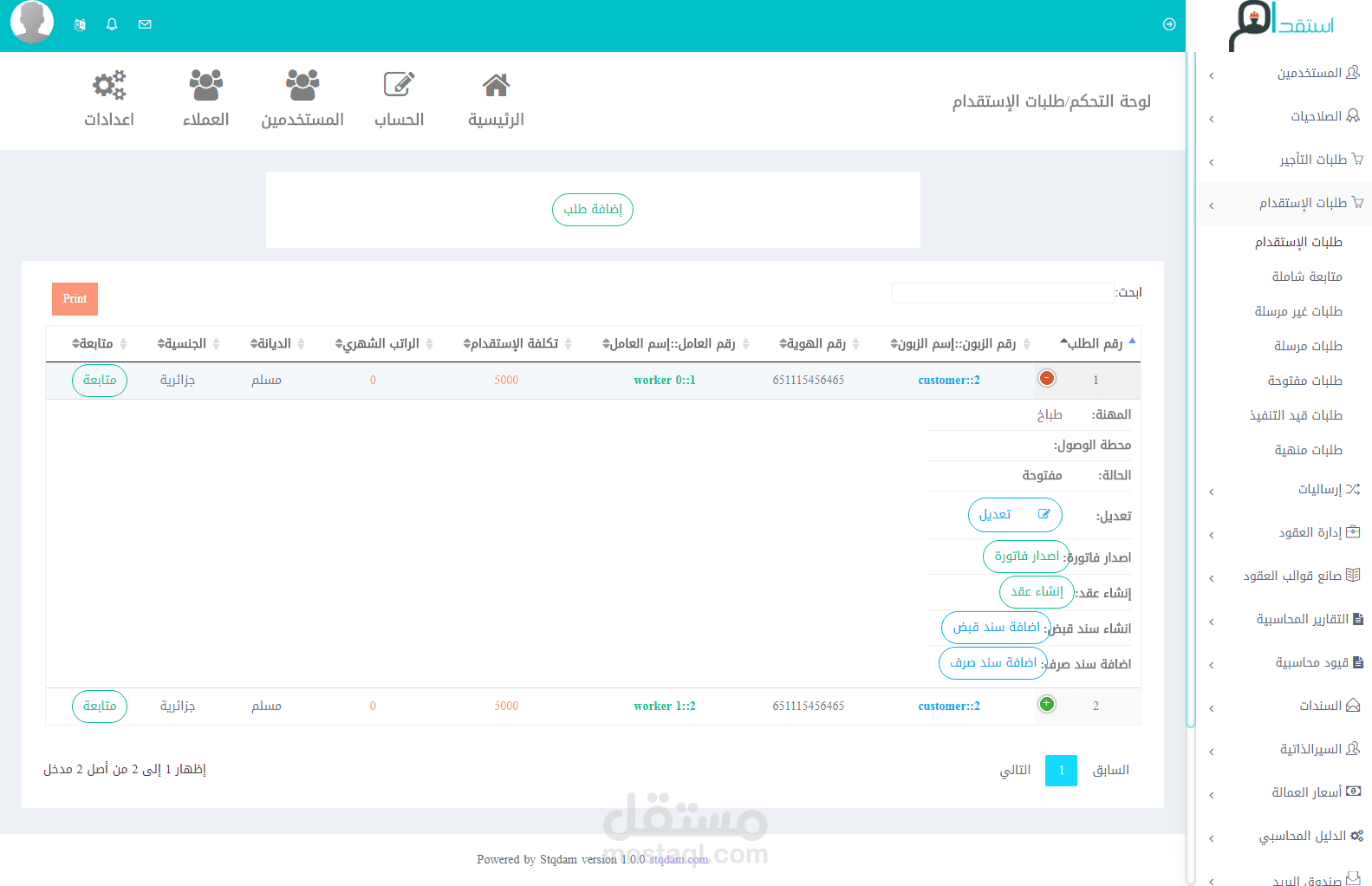Click the notification bell icon

click(112, 24)
